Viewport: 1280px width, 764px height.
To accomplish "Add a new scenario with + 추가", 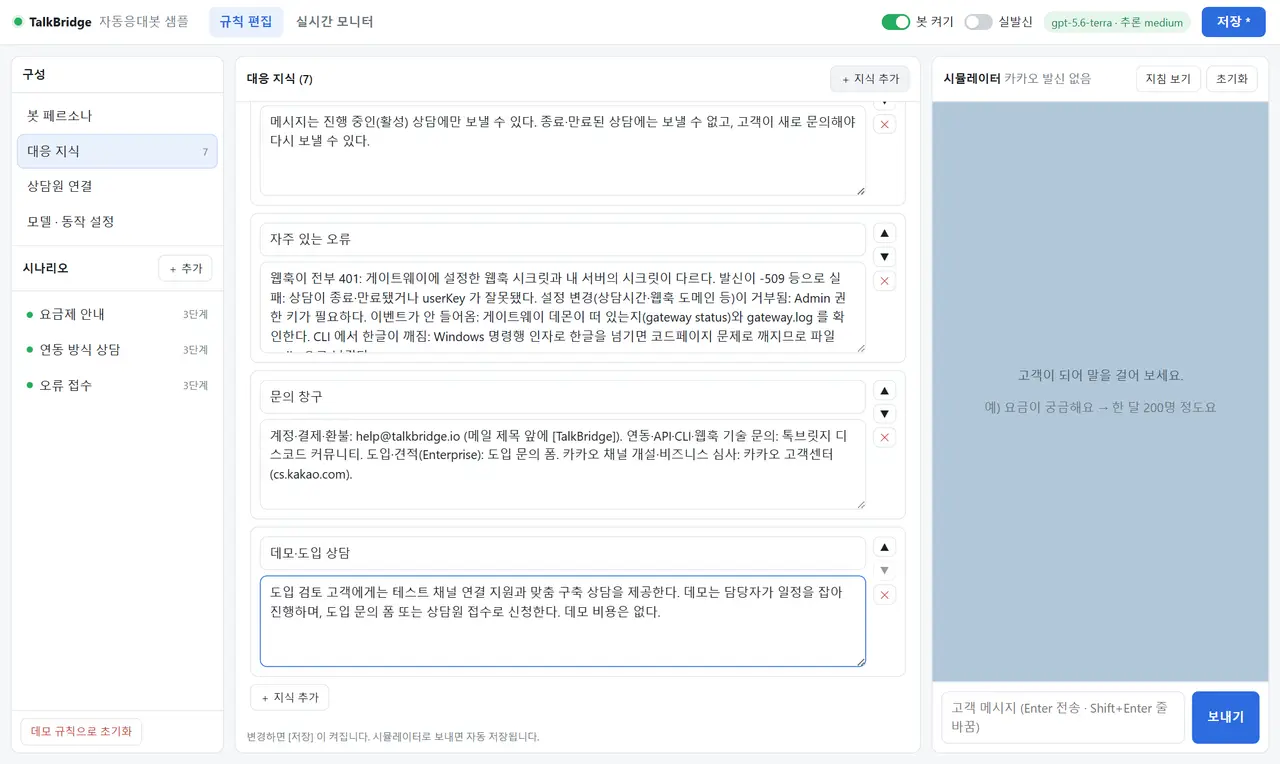I will click(x=185, y=268).
